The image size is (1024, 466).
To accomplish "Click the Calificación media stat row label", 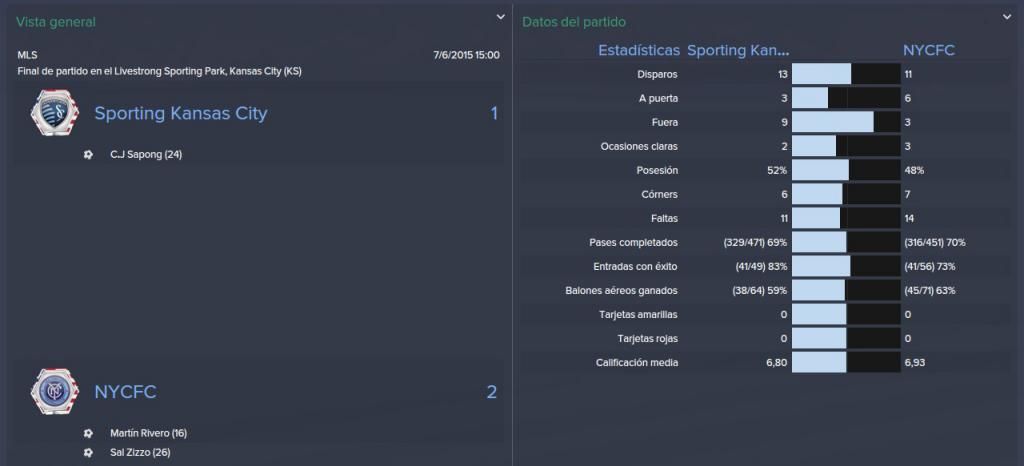I will pos(637,363).
